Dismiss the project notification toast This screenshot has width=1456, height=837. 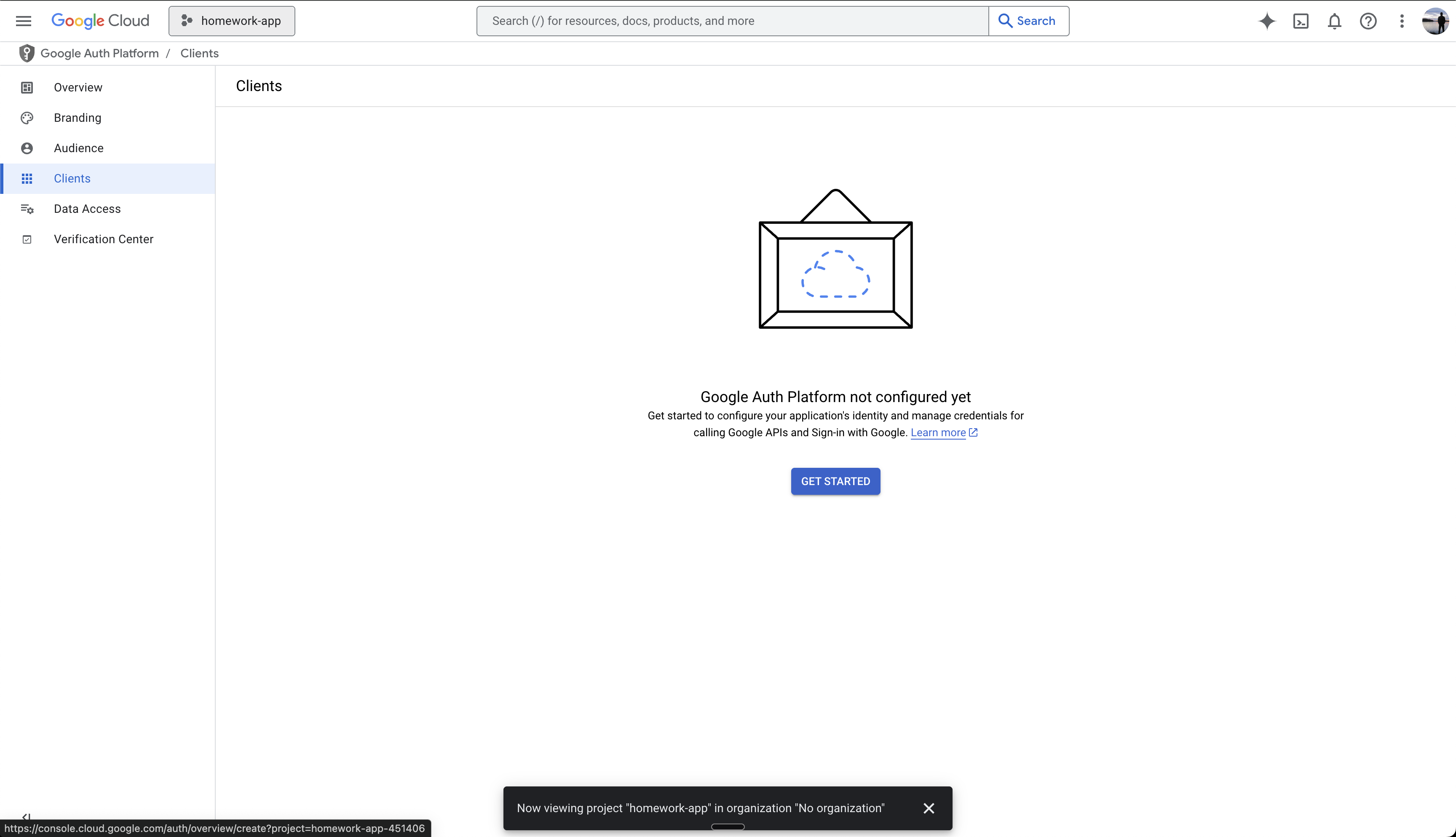(929, 808)
